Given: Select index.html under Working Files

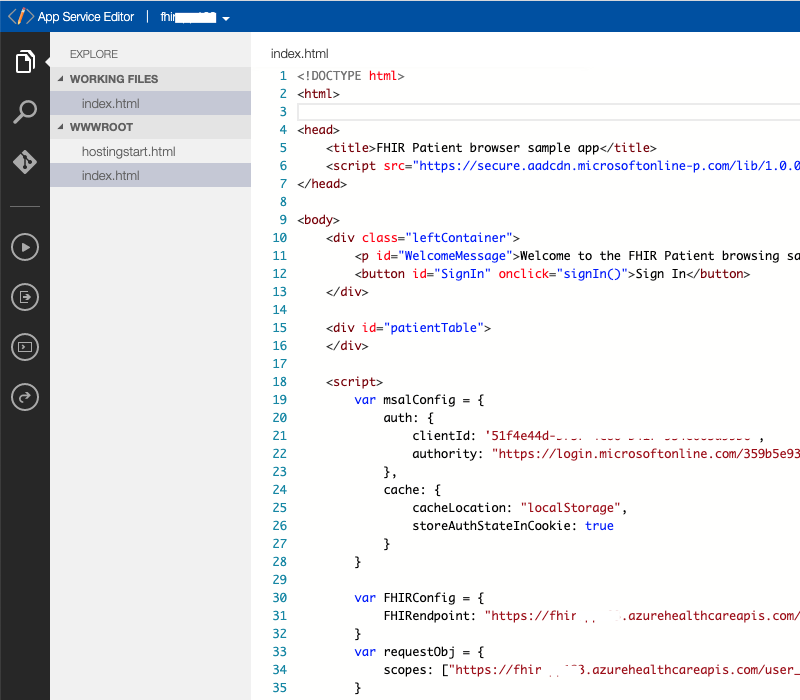Looking at the screenshot, I should coord(151,103).
